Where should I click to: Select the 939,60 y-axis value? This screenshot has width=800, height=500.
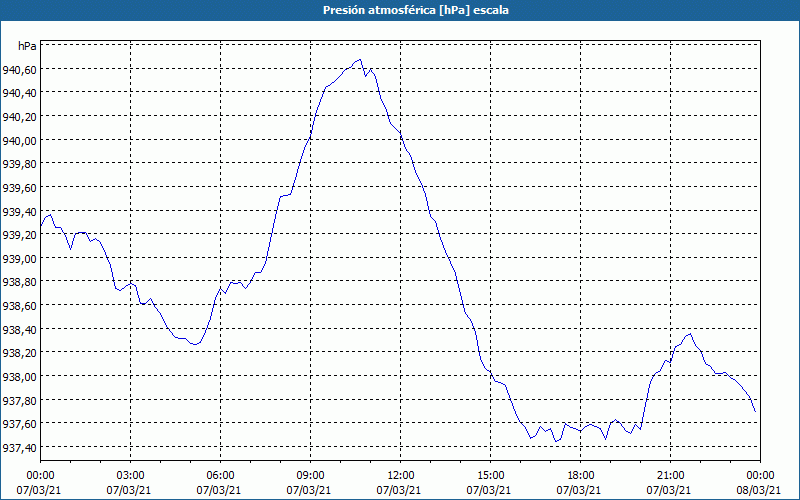tap(19, 188)
